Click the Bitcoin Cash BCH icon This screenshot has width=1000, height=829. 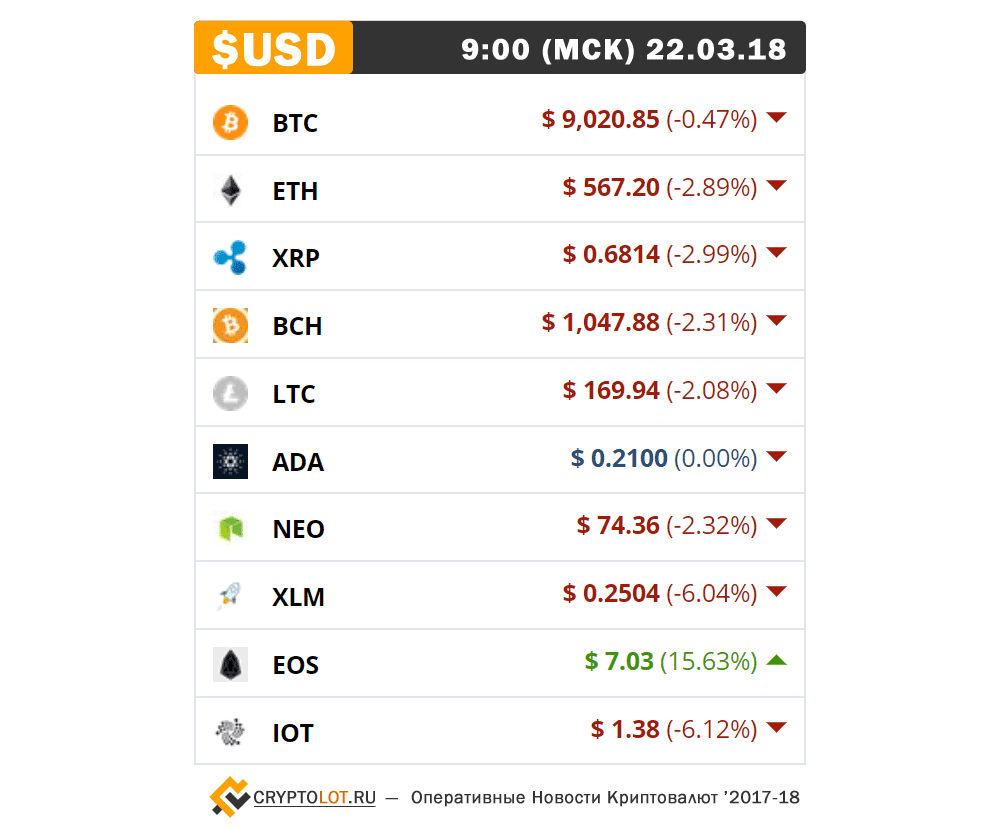click(x=230, y=326)
